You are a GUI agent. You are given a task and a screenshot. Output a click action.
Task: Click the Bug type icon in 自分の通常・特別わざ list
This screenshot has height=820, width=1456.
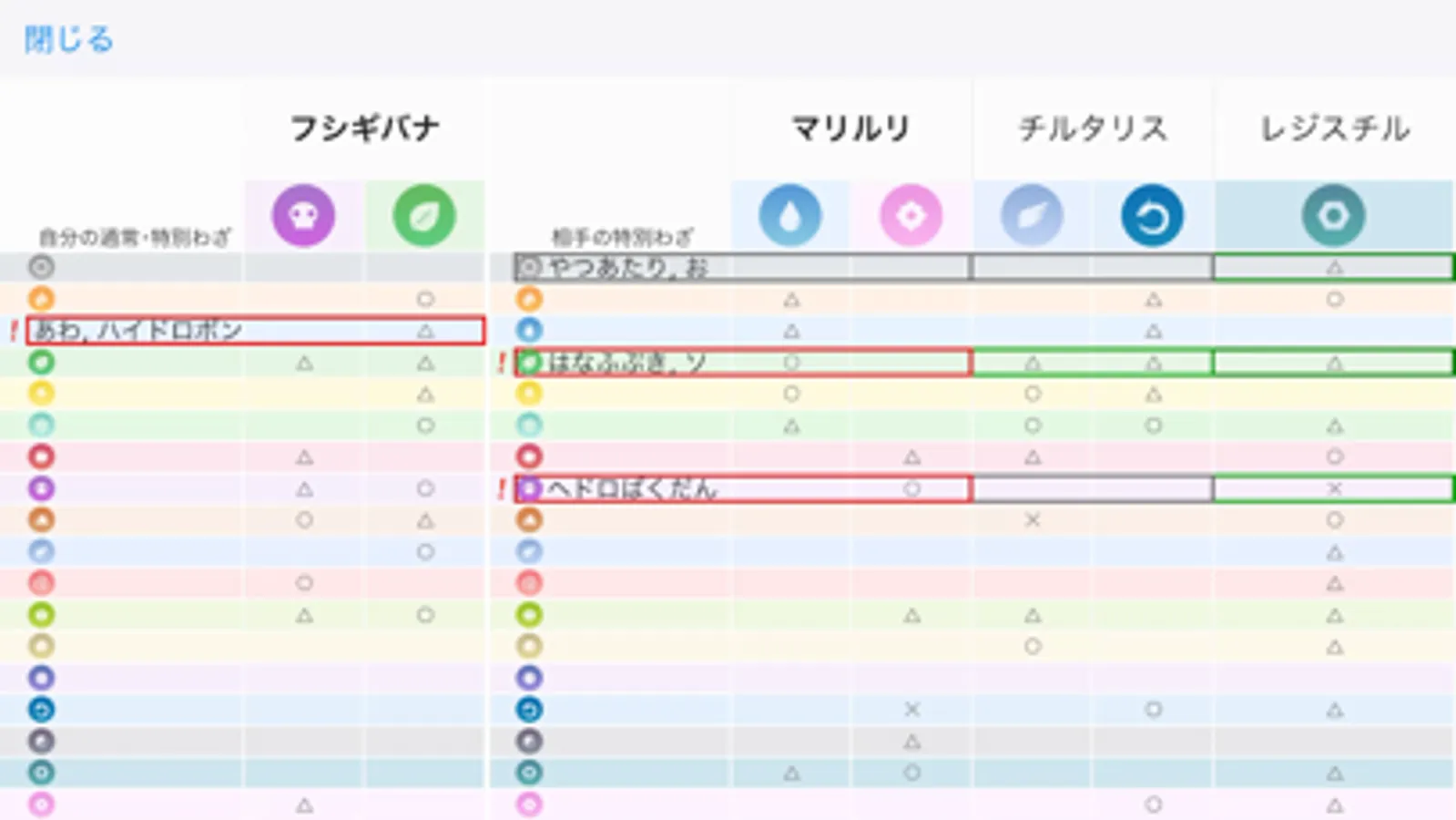click(41, 614)
